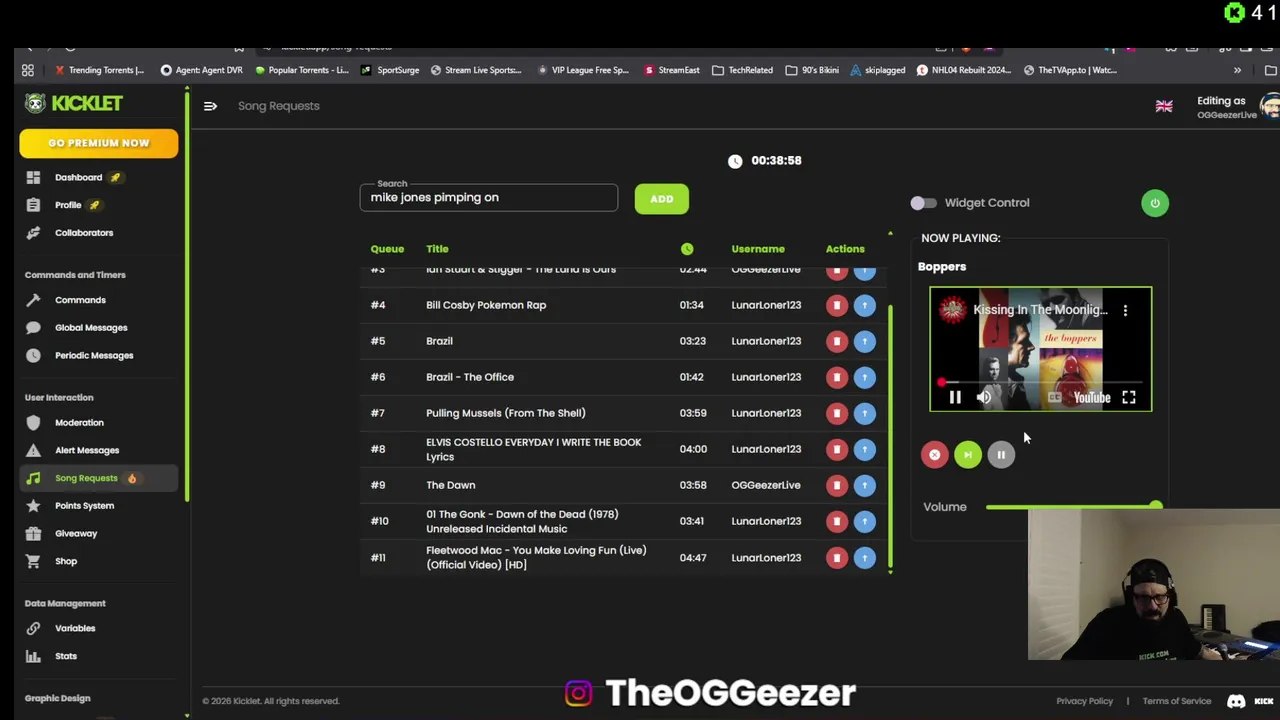
Task: Toggle the Widget Control switch
Action: 923,203
